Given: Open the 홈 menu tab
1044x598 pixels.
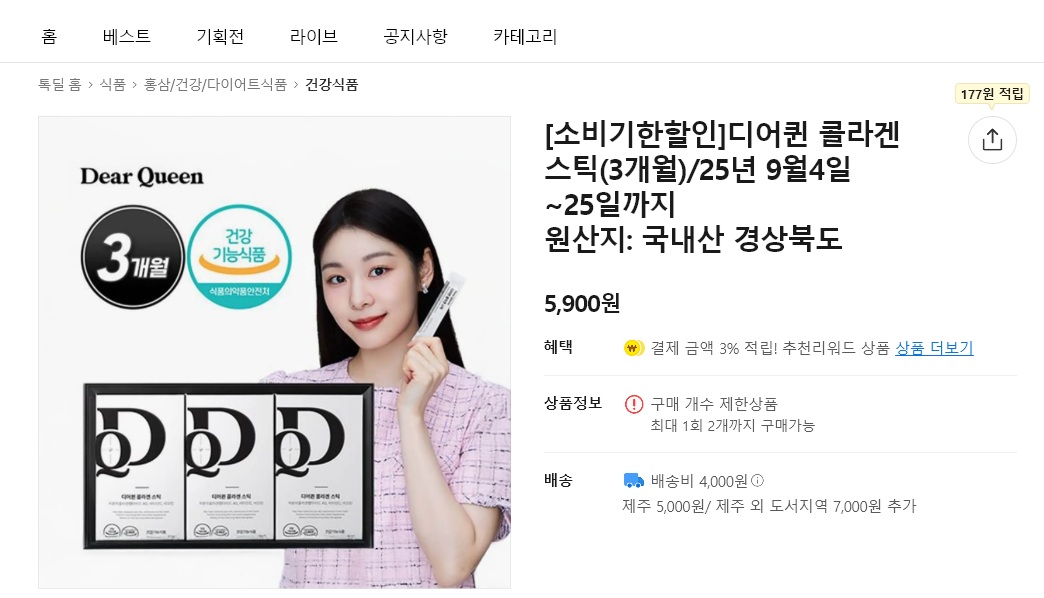Looking at the screenshot, I should click(49, 36).
